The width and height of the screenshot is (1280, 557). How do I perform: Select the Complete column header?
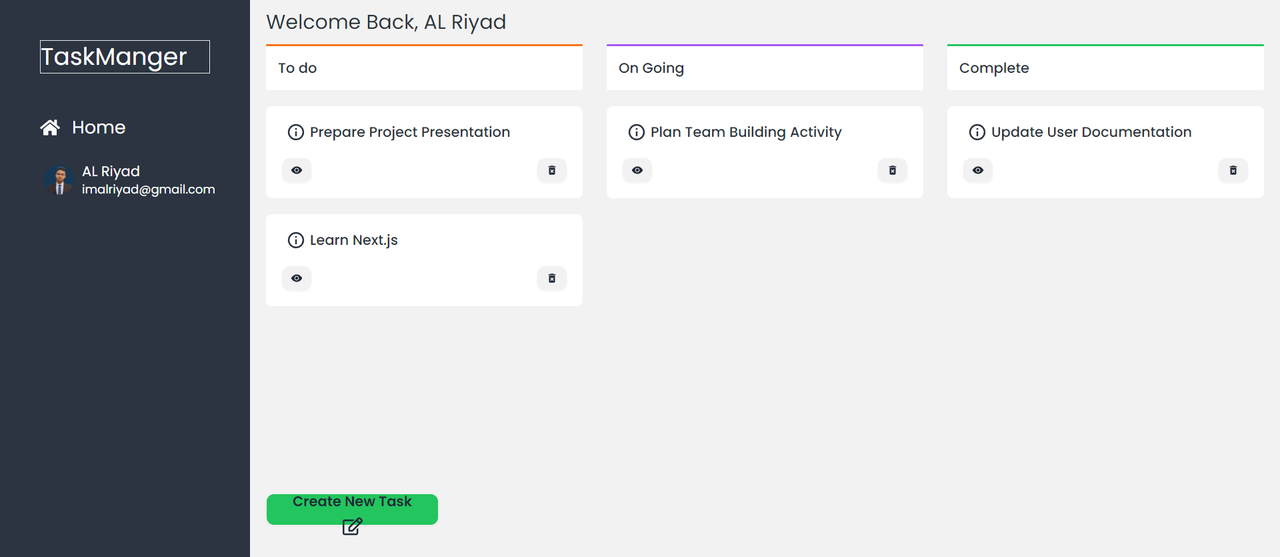pyautogui.click(x=1105, y=68)
